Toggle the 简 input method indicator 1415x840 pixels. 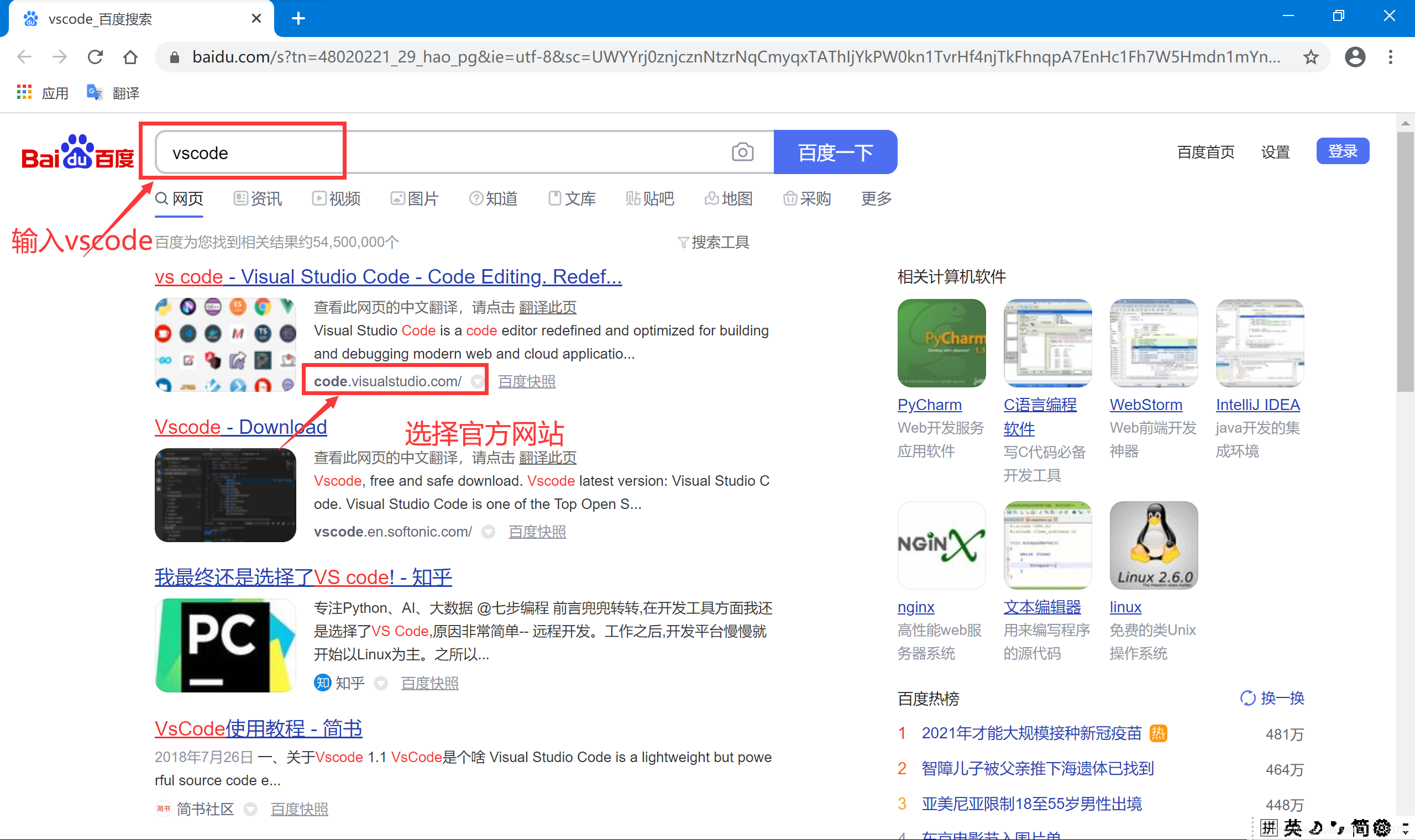[x=1360, y=828]
